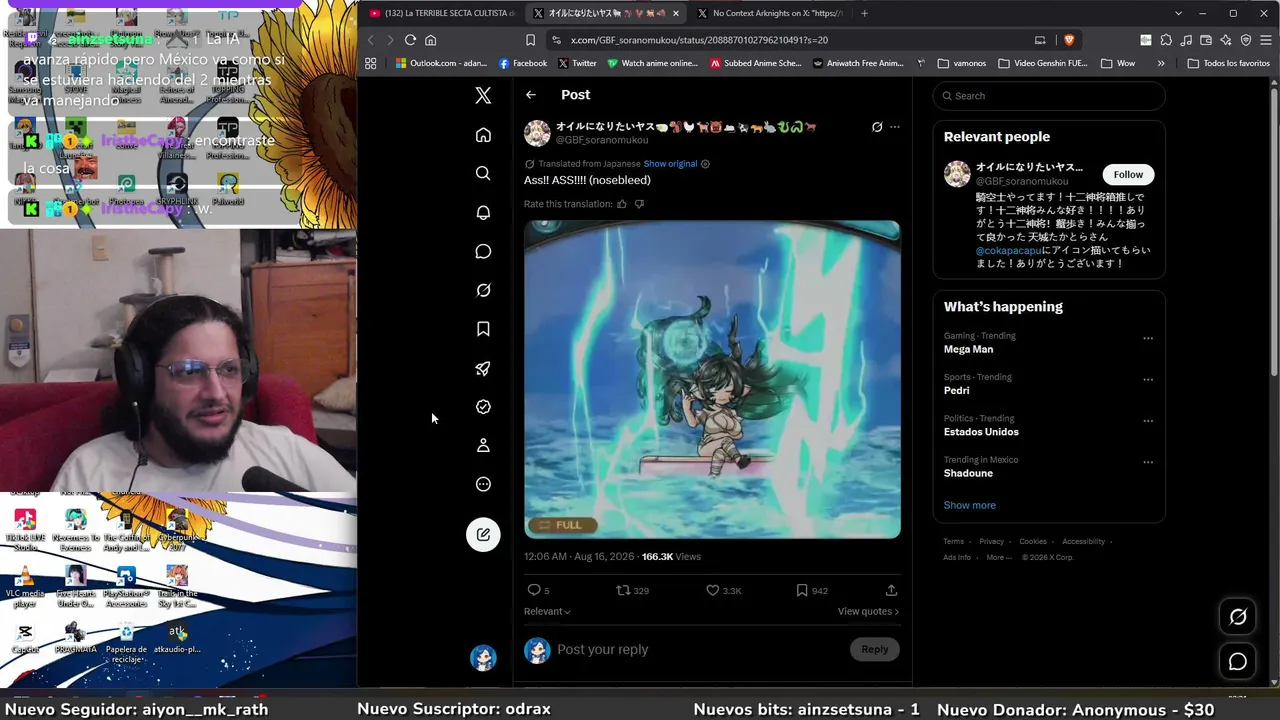
Task: Open replies on the post
Action: pyautogui.click(x=538, y=590)
